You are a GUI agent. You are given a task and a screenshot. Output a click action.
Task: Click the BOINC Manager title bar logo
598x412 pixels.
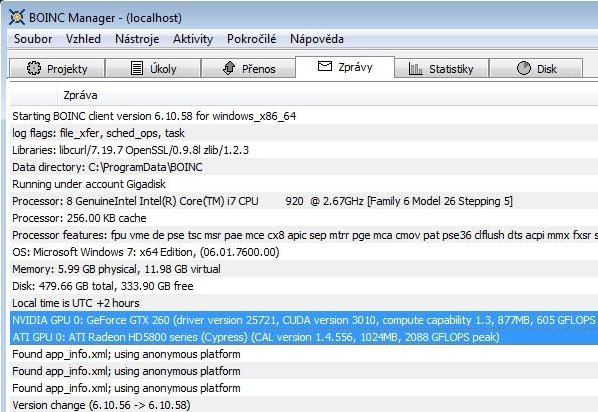click(x=17, y=18)
